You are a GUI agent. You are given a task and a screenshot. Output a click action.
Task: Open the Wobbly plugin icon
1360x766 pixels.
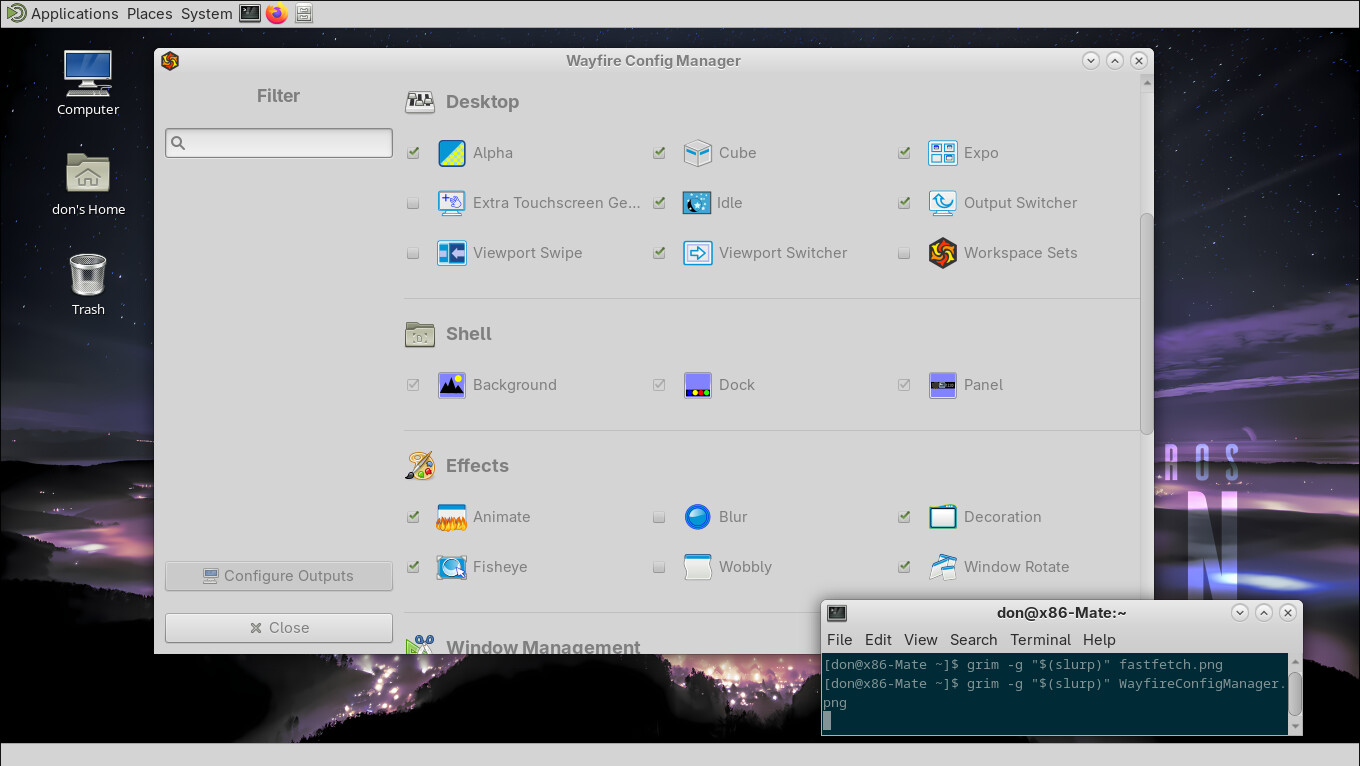(698, 567)
